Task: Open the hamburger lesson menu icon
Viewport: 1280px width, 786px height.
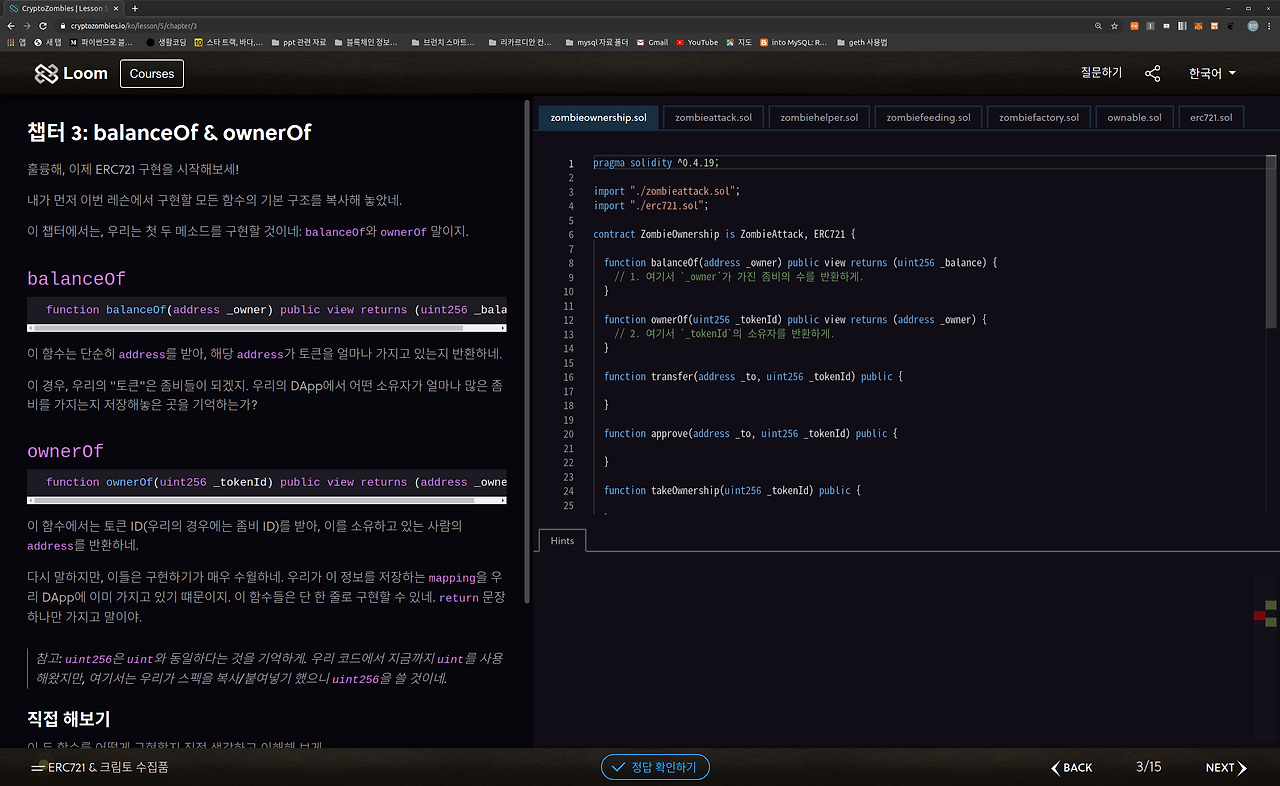Action: click(x=37, y=768)
